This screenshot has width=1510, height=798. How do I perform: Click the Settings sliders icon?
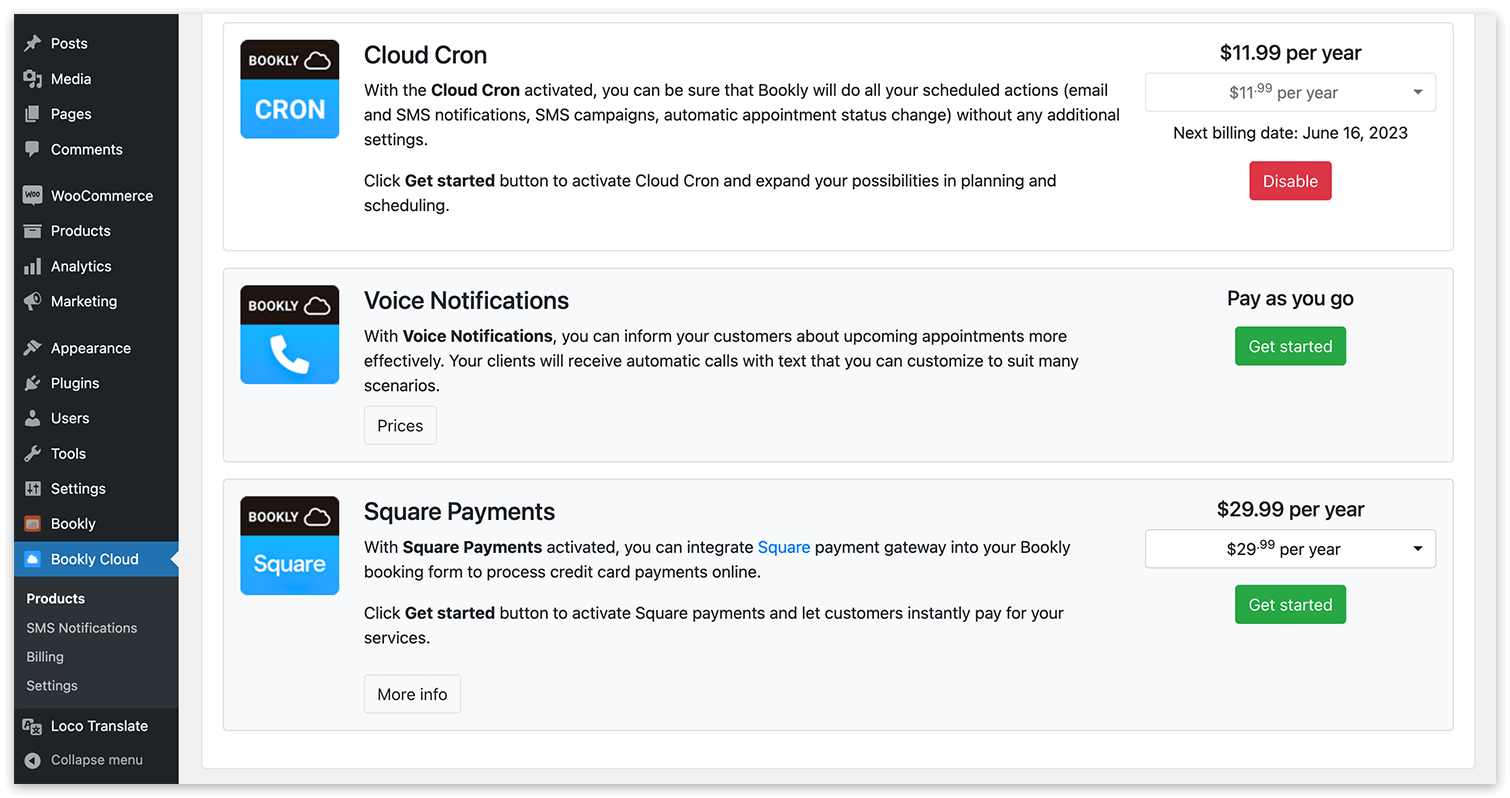pyautogui.click(x=33, y=488)
